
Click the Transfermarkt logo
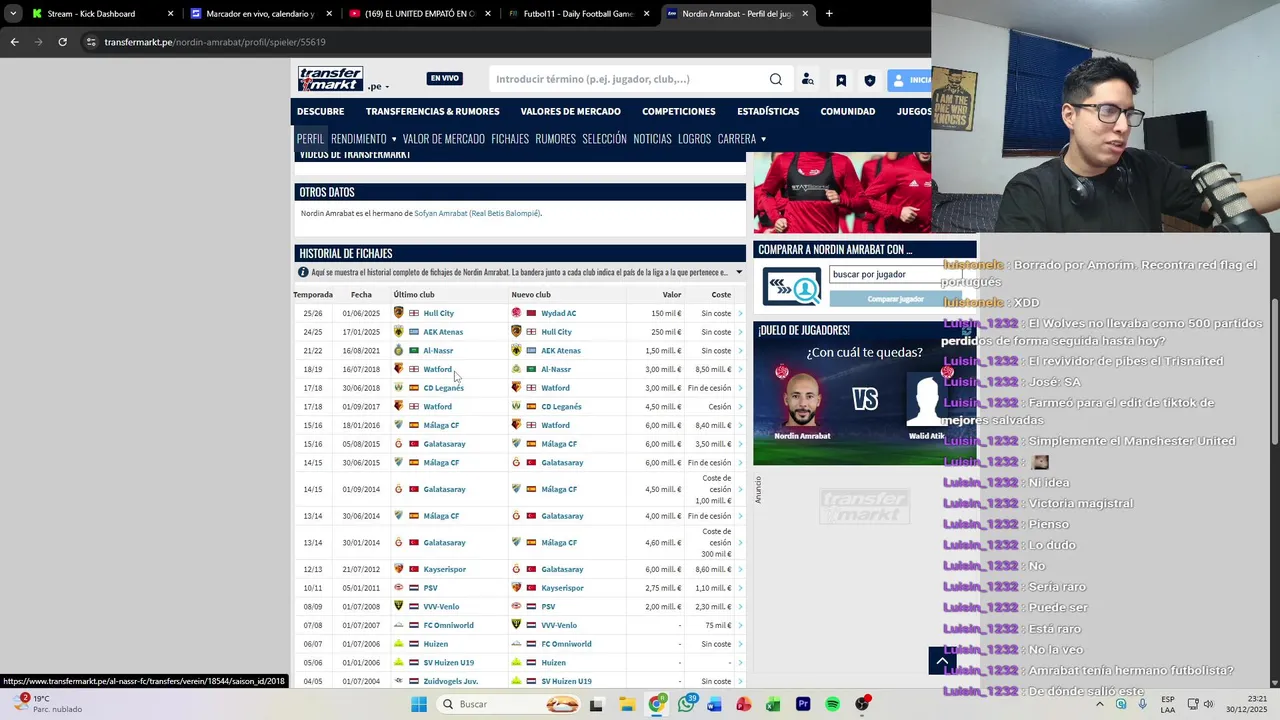[x=330, y=79]
